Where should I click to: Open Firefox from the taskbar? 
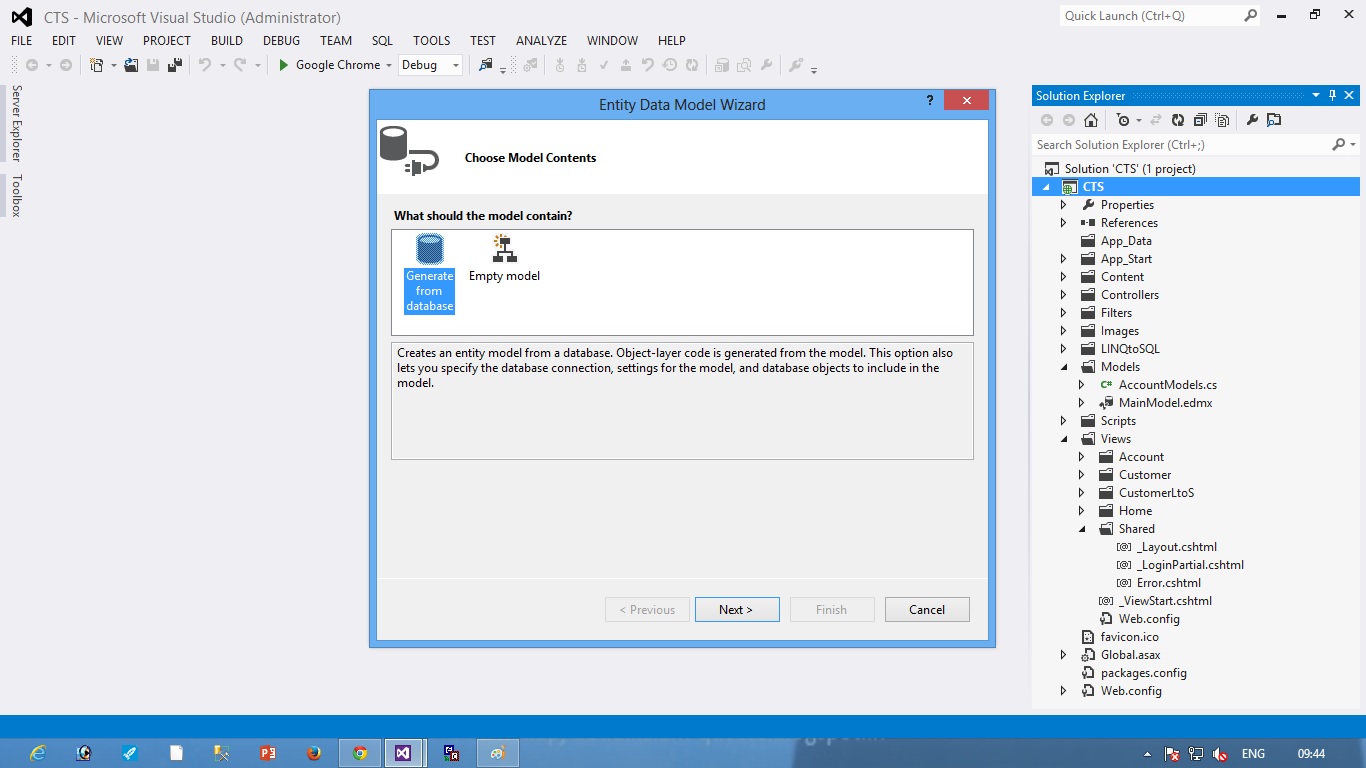point(313,753)
